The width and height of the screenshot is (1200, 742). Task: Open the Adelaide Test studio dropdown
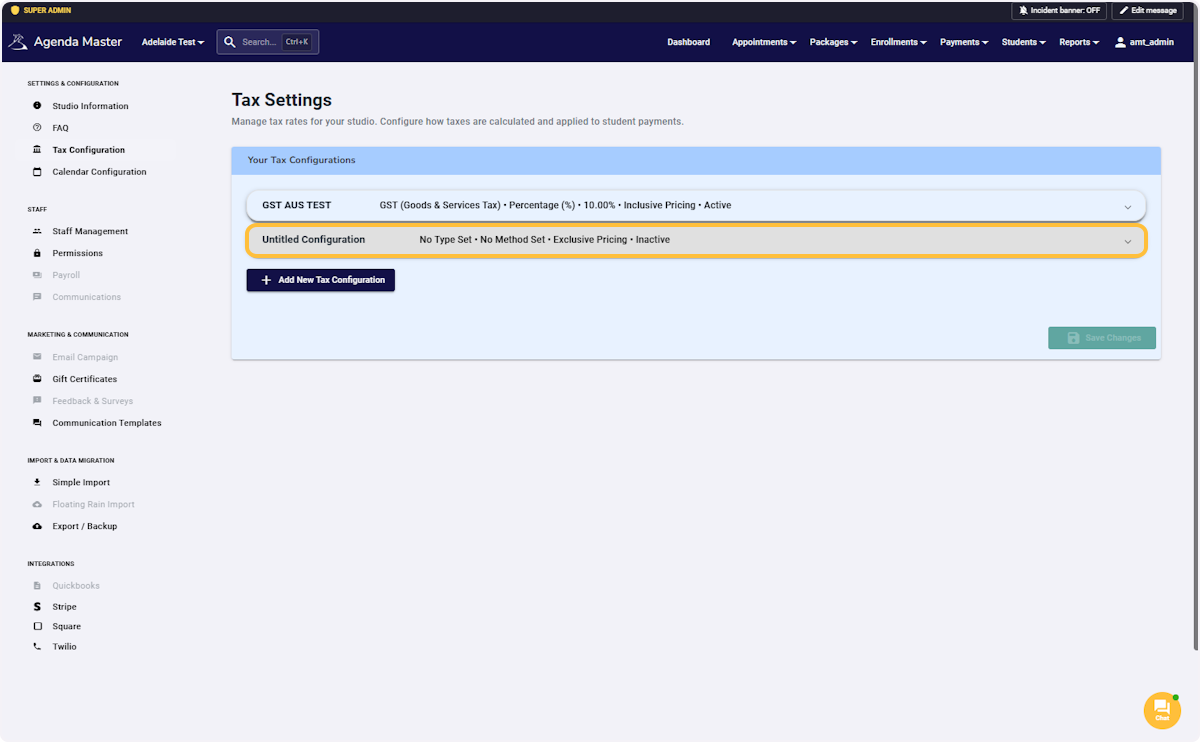pyautogui.click(x=173, y=42)
